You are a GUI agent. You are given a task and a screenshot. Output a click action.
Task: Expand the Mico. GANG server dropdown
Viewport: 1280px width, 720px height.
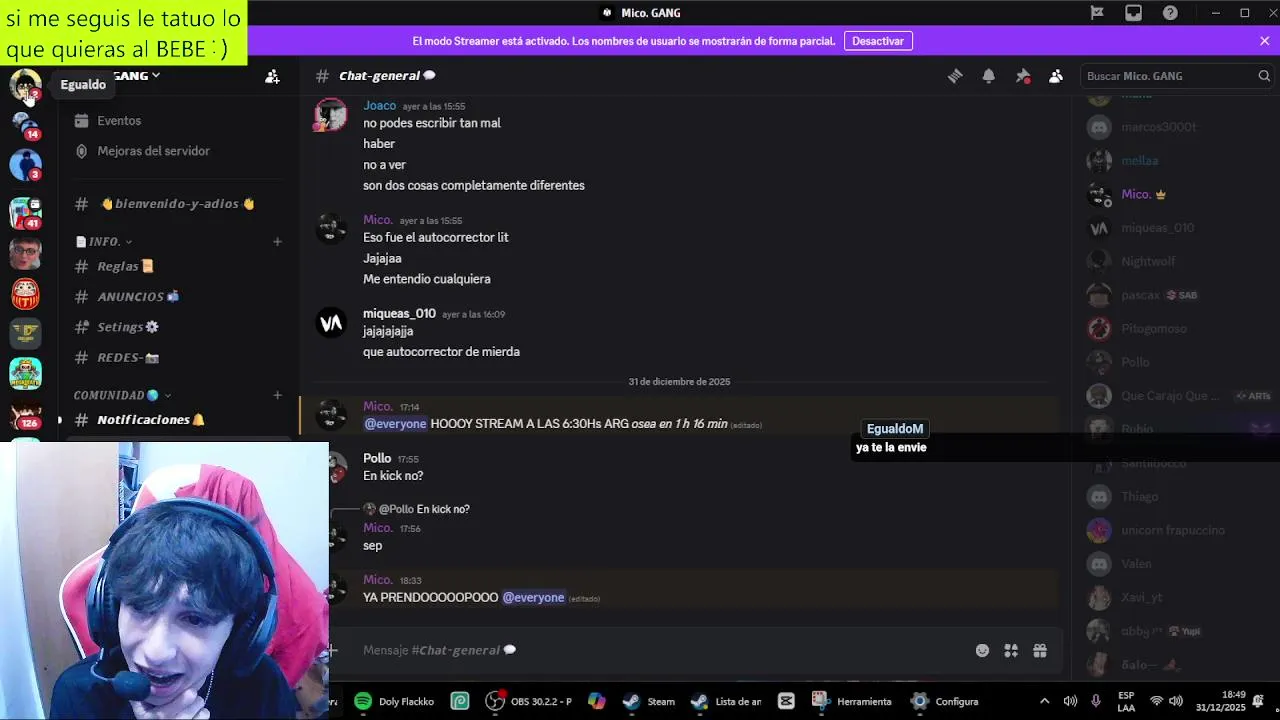click(135, 76)
